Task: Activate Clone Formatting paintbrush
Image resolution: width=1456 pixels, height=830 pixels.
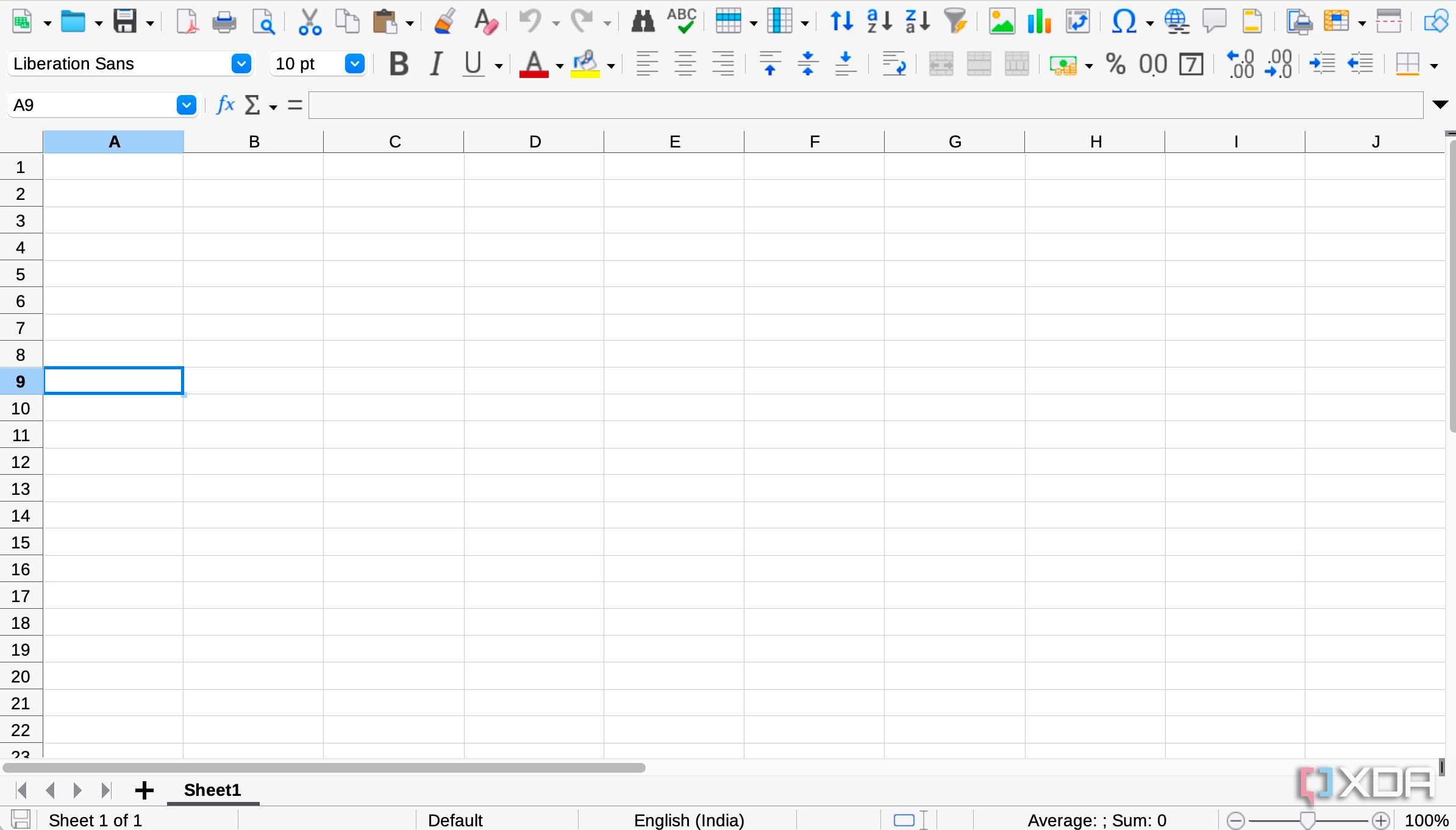Action: [x=445, y=23]
